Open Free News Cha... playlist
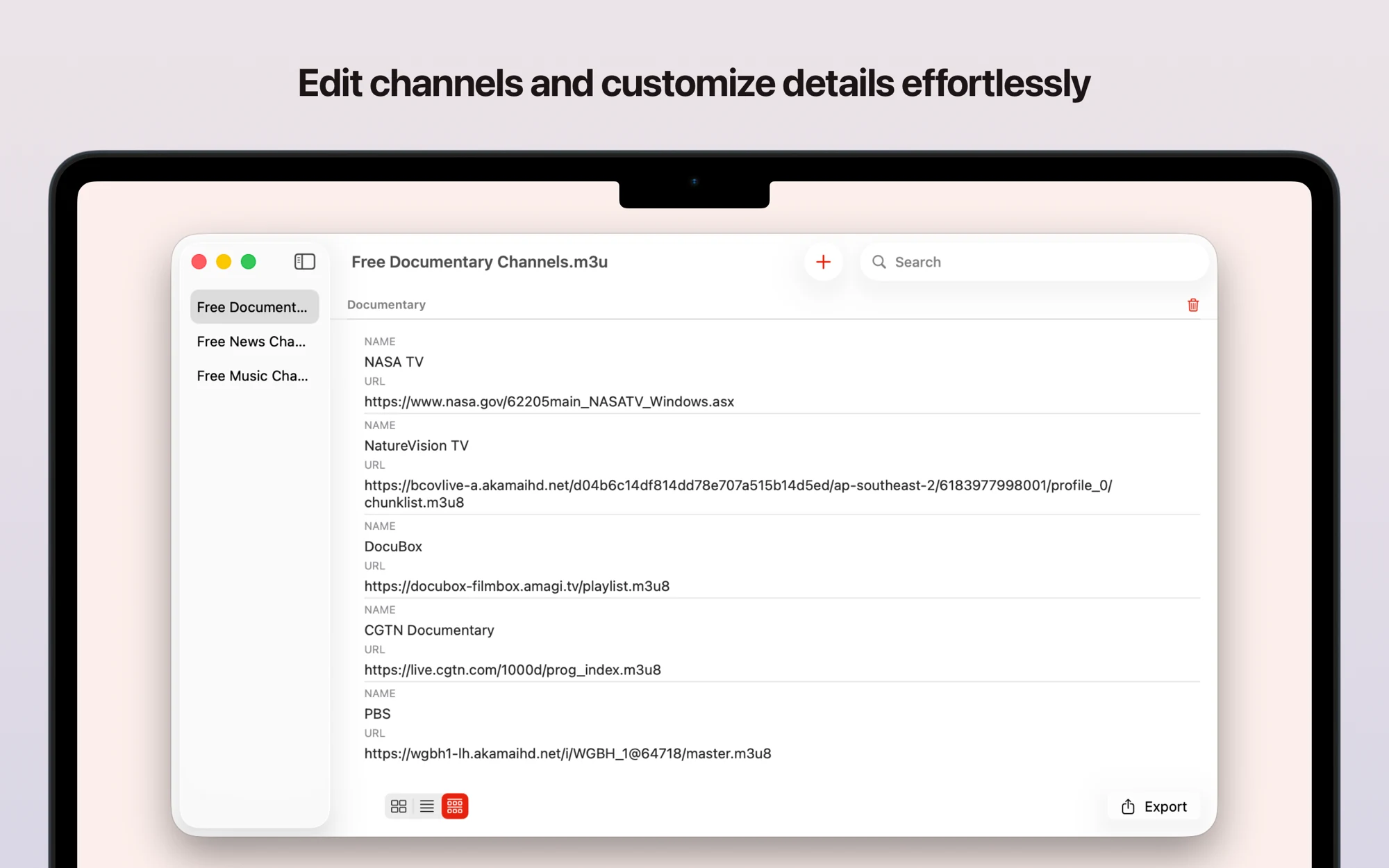This screenshot has width=1389, height=868. click(254, 342)
